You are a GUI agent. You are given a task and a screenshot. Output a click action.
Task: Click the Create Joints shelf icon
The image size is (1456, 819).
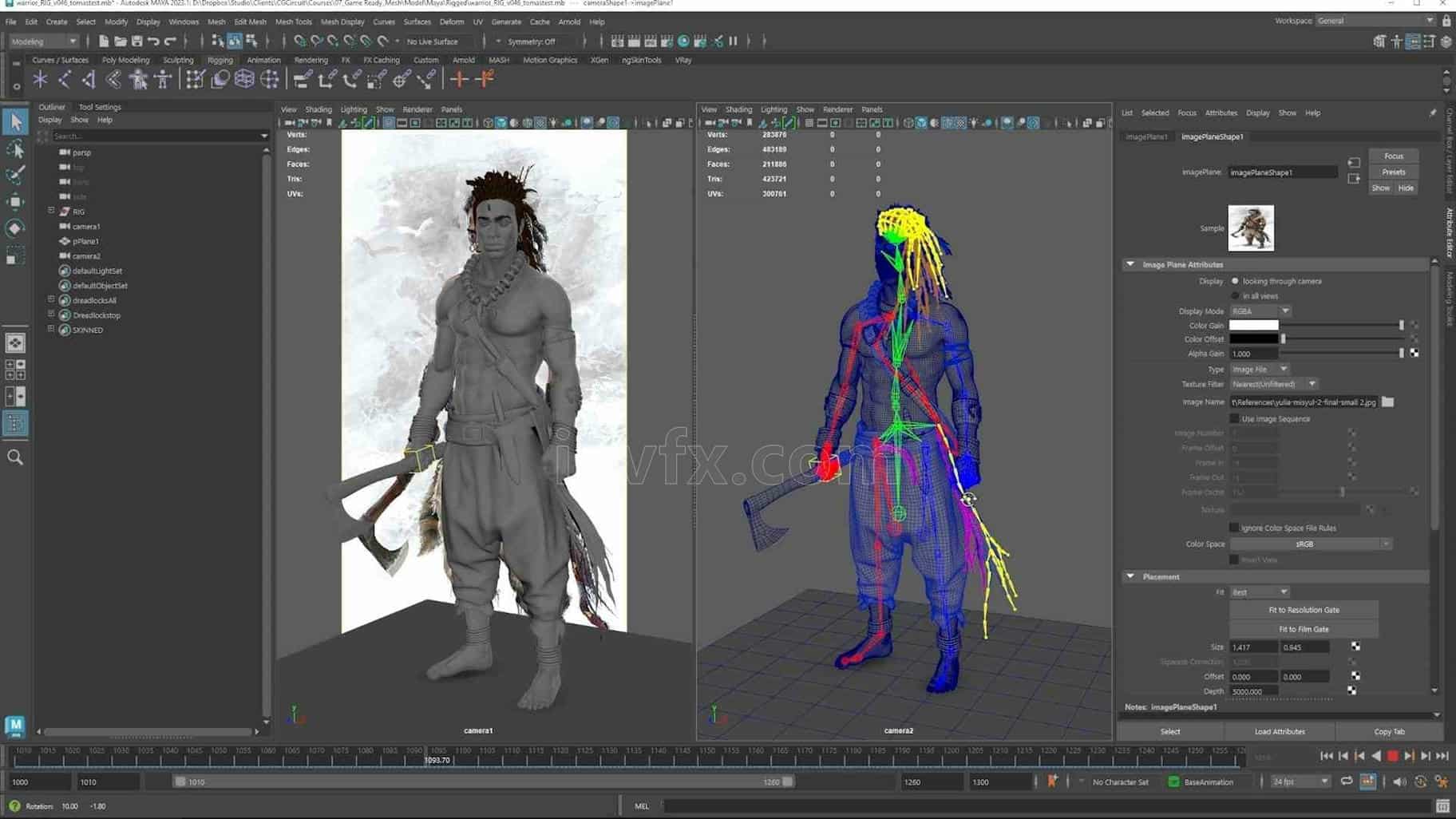click(x=65, y=79)
